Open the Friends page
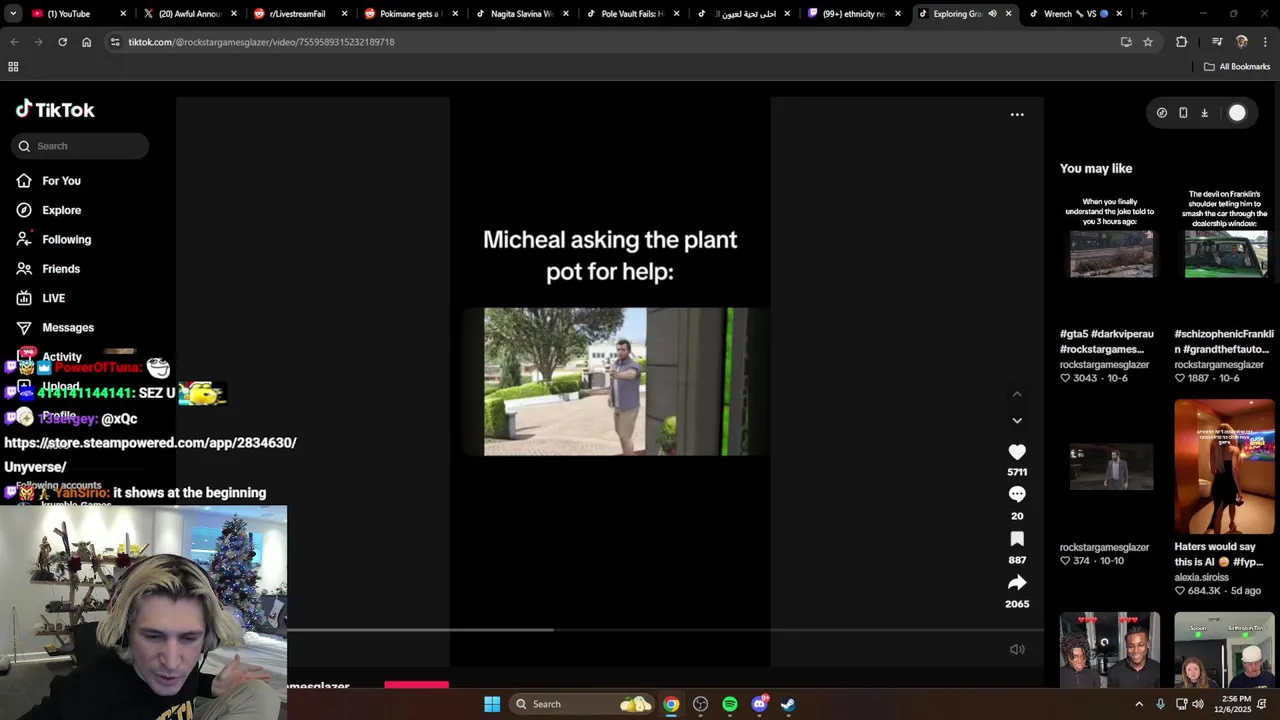 coord(61,269)
